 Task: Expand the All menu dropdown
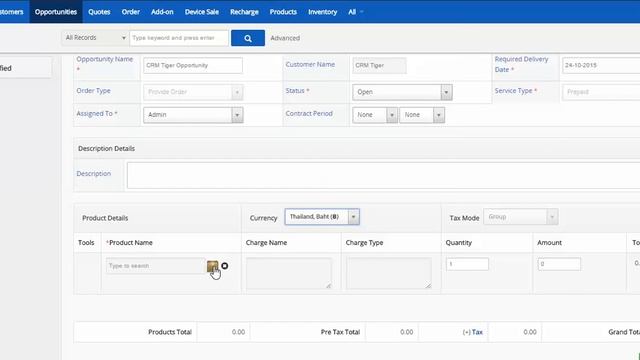(355, 12)
